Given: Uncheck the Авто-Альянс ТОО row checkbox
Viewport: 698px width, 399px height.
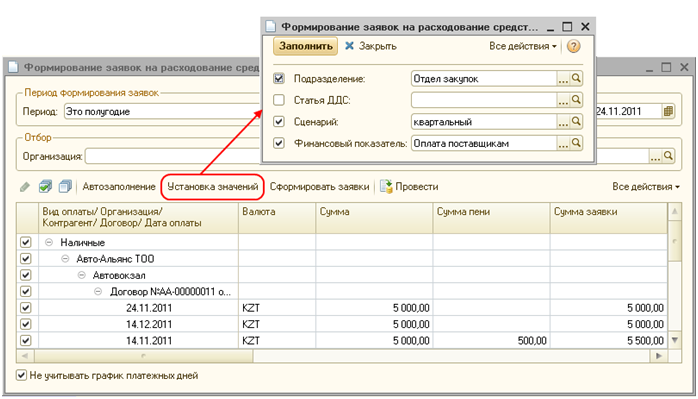Looking at the screenshot, I should (x=26, y=259).
